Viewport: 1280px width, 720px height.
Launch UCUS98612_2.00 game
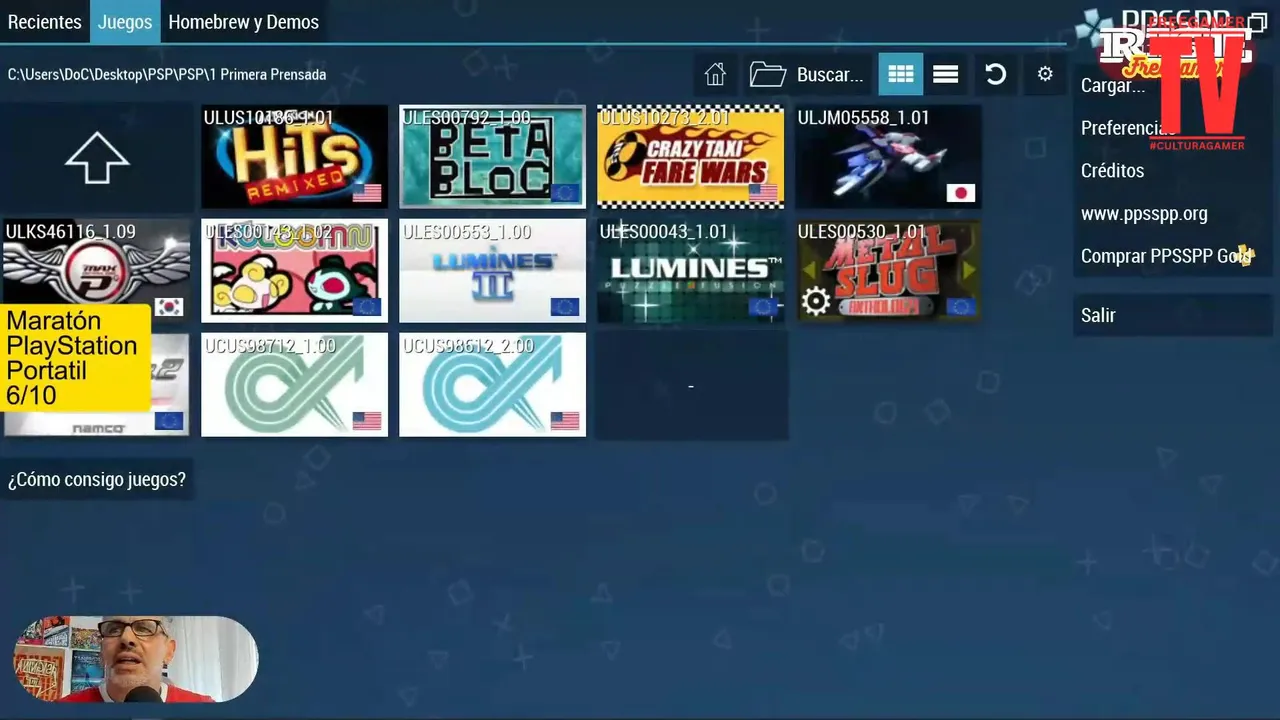(x=492, y=385)
